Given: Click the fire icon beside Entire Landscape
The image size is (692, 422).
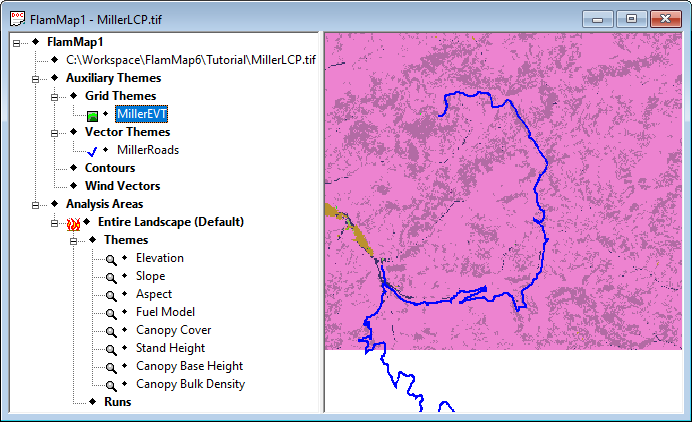Looking at the screenshot, I should coord(73,224).
